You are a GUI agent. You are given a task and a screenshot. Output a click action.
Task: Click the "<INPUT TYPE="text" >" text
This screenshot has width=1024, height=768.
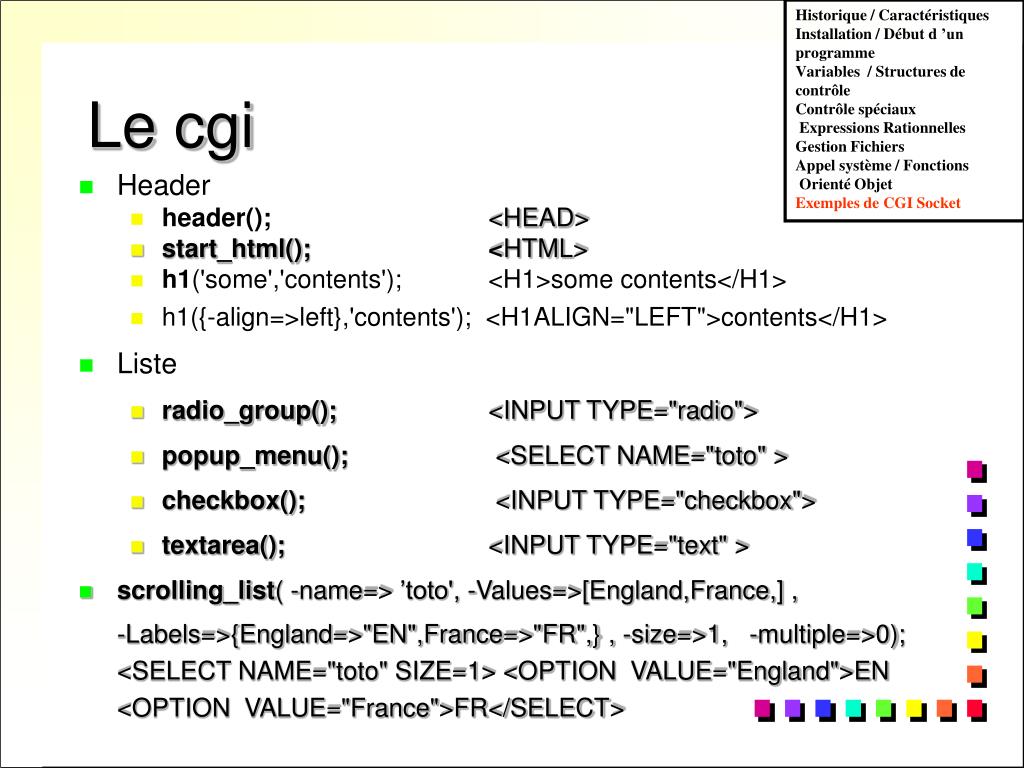(618, 545)
